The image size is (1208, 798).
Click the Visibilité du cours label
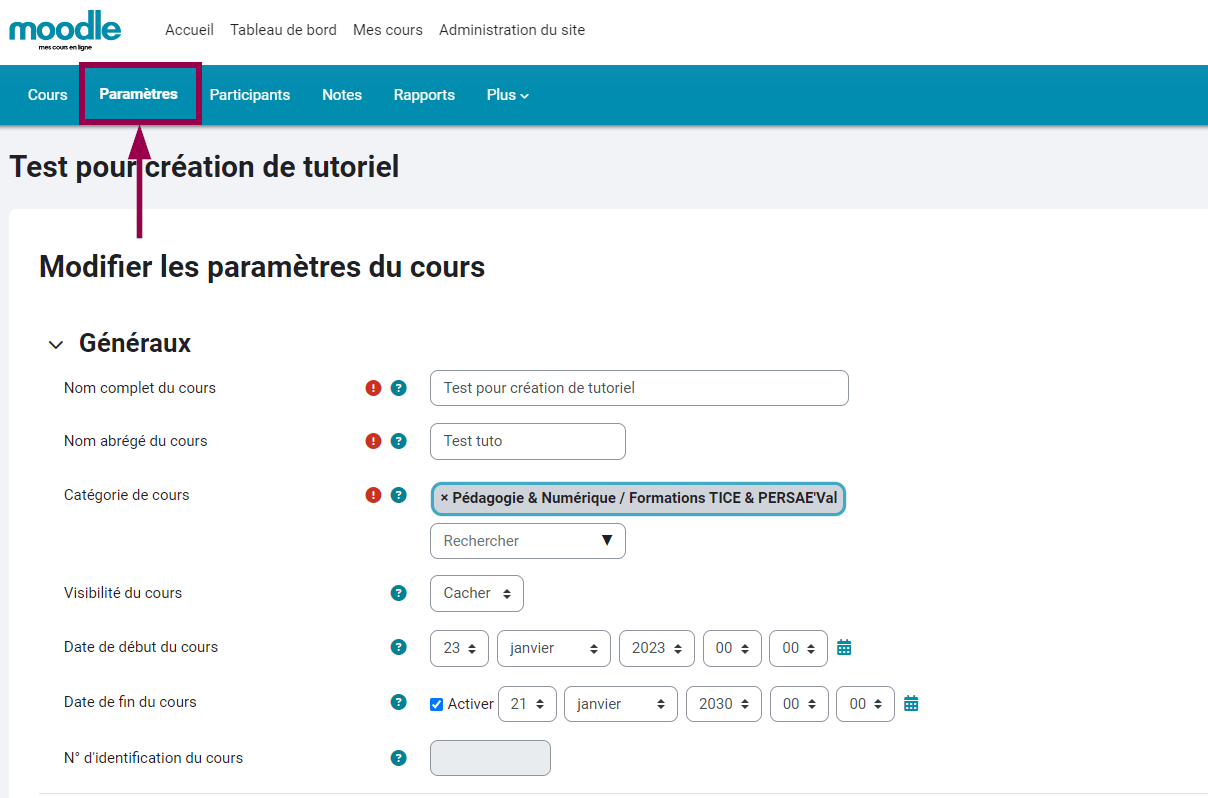coord(123,593)
